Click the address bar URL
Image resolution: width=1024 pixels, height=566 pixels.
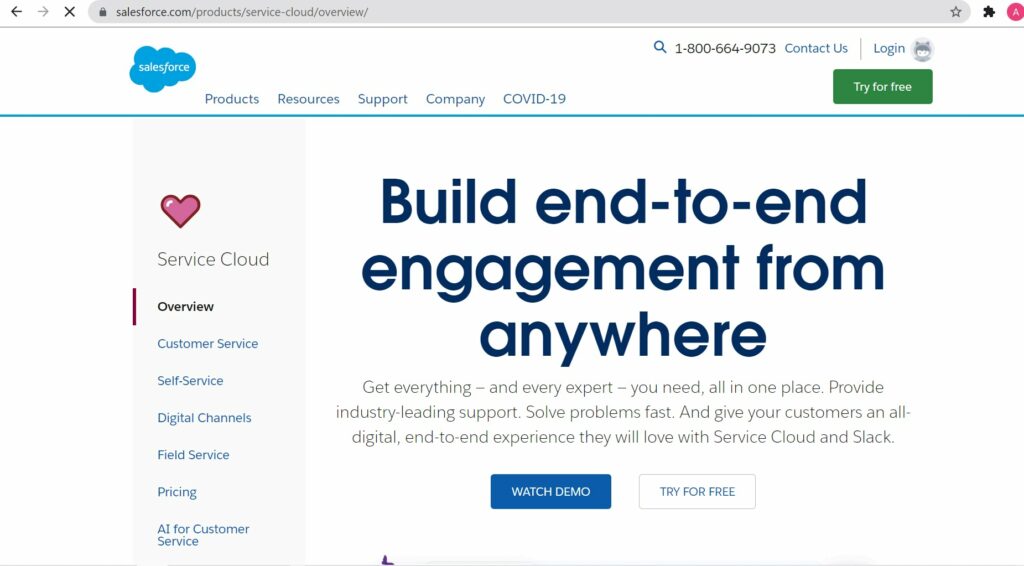pos(242,12)
